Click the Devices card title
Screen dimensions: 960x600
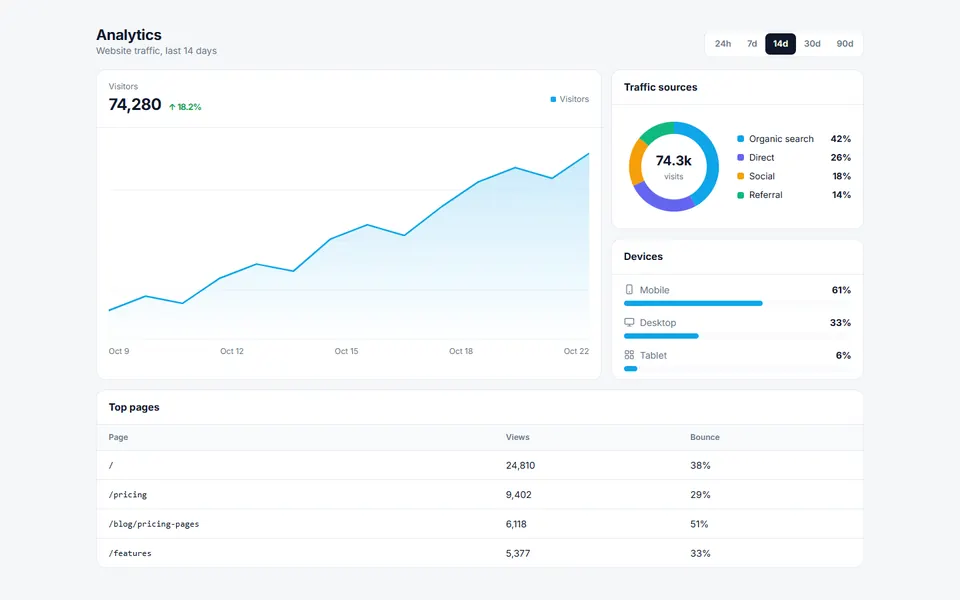pos(643,257)
